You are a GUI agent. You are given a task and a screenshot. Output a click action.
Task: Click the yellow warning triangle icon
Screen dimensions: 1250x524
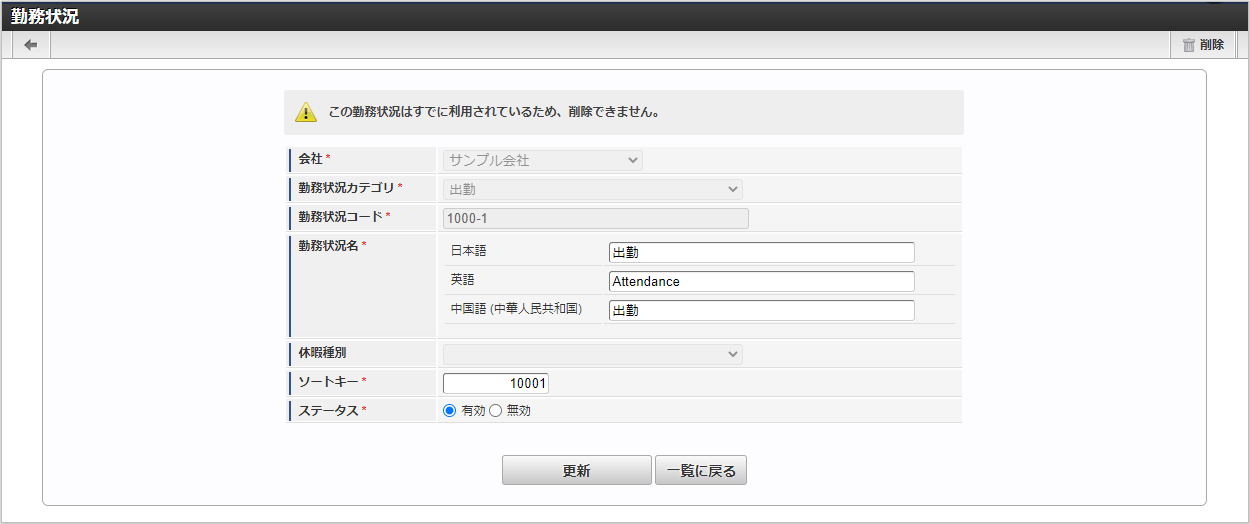[x=306, y=112]
